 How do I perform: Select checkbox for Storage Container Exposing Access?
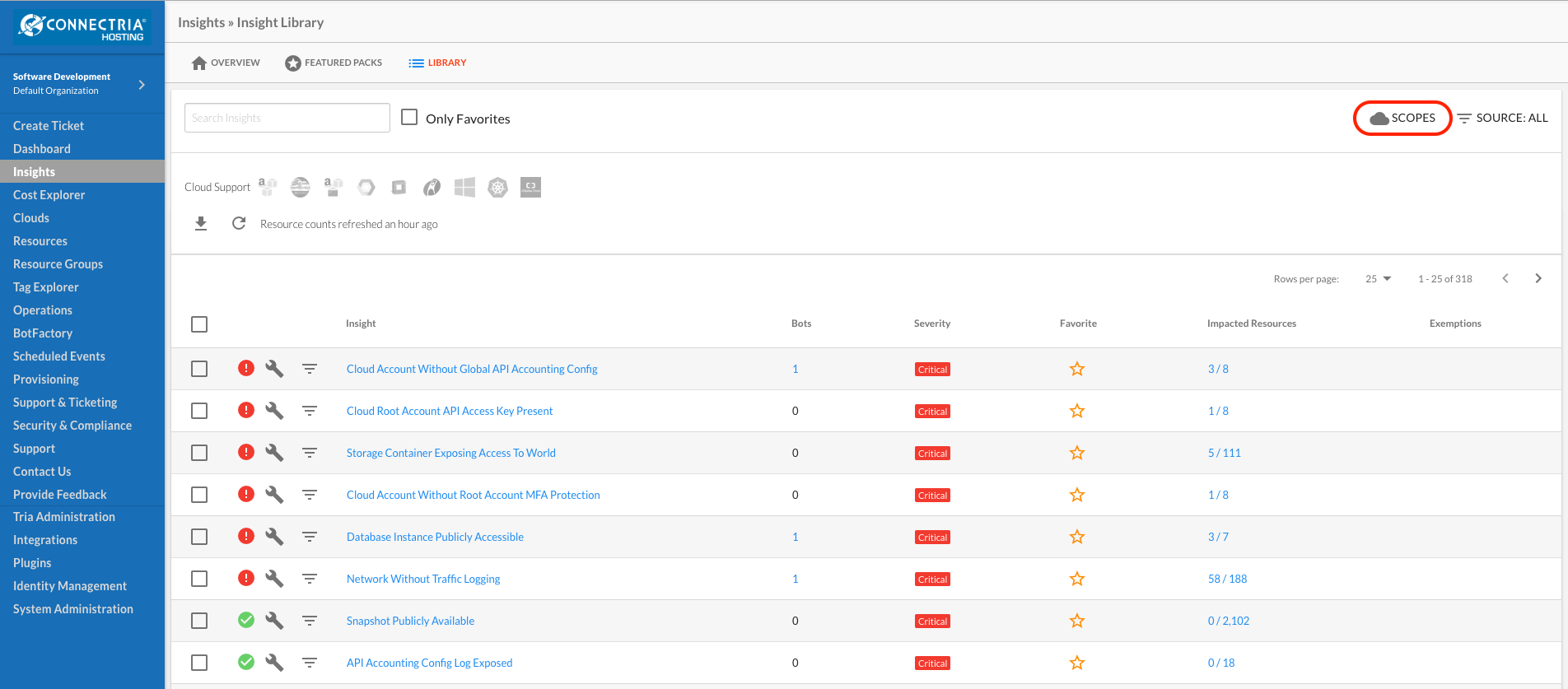(199, 453)
